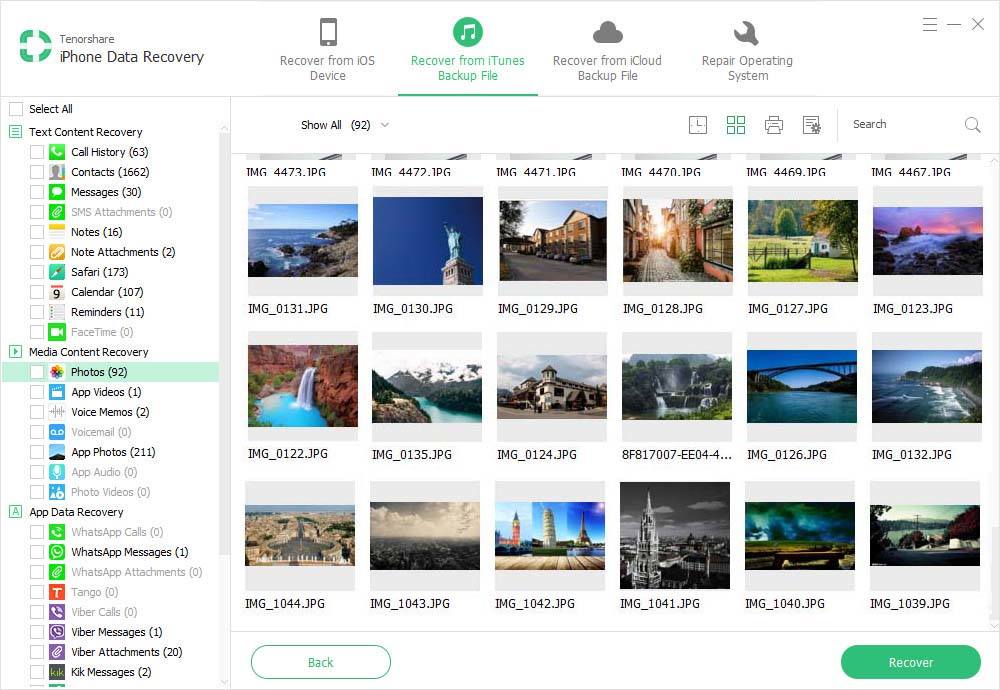Viewport: 1000px width, 690px height.
Task: Click the Messages speech bubble icon
Action: coord(57,192)
